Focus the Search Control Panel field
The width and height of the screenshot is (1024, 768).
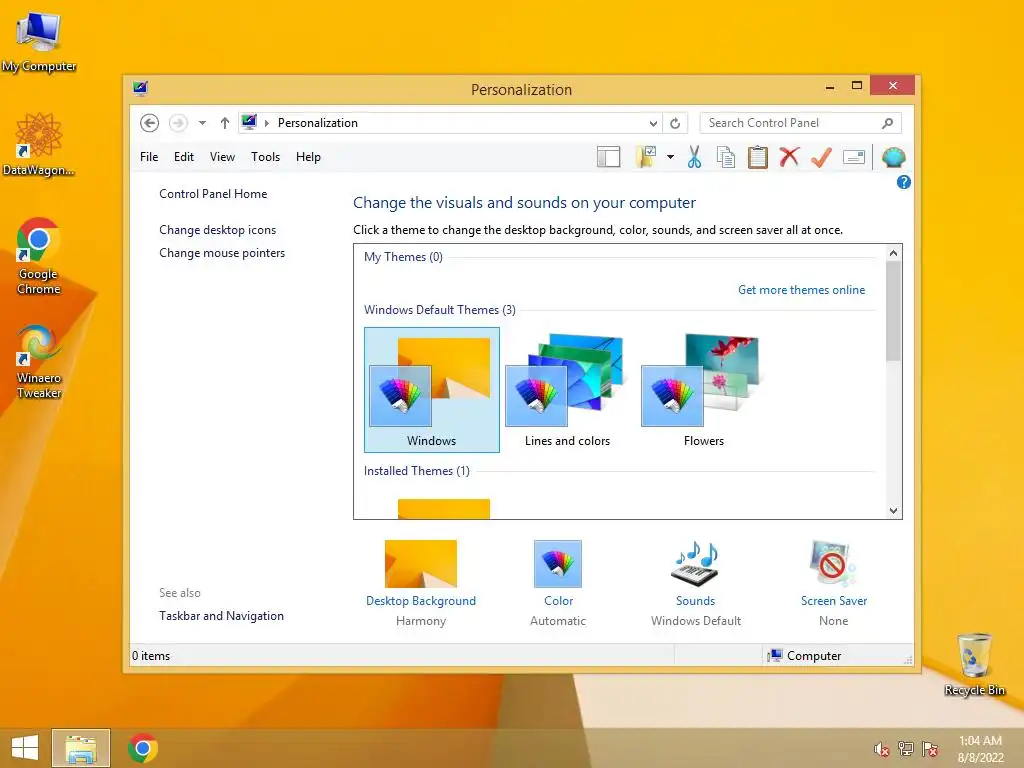coord(801,123)
